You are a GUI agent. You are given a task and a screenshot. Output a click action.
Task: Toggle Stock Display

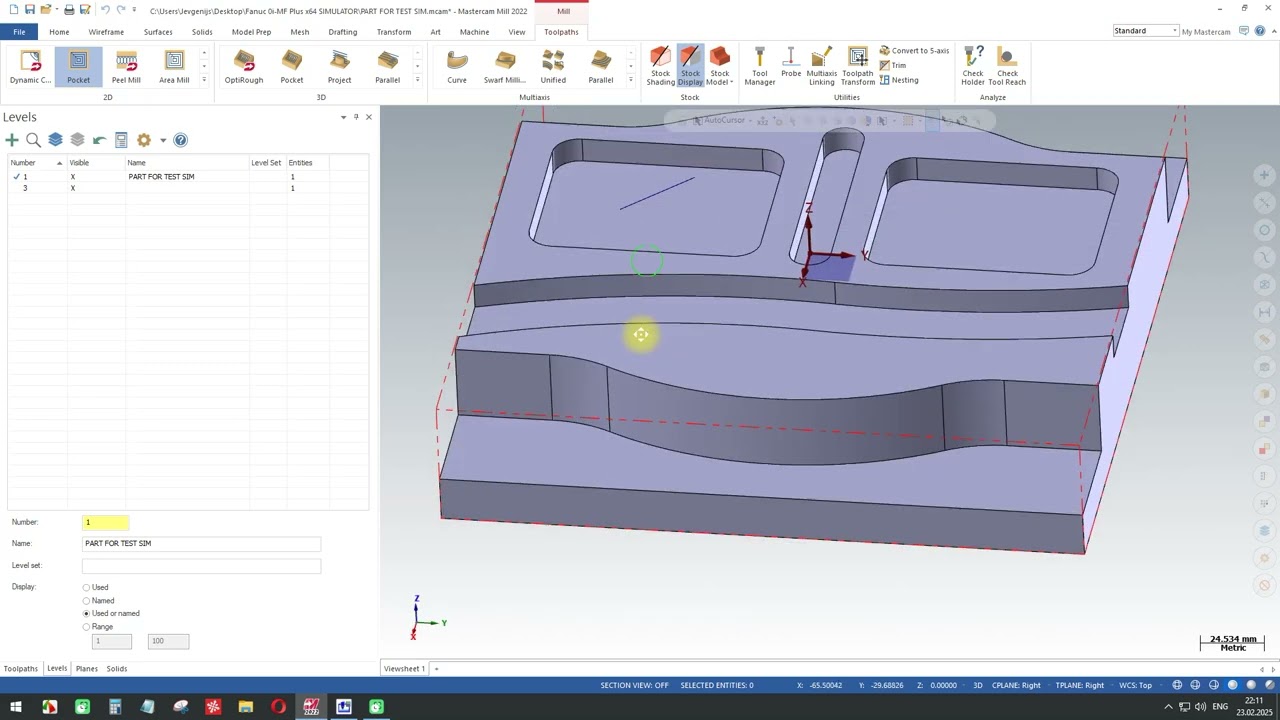coord(690,66)
